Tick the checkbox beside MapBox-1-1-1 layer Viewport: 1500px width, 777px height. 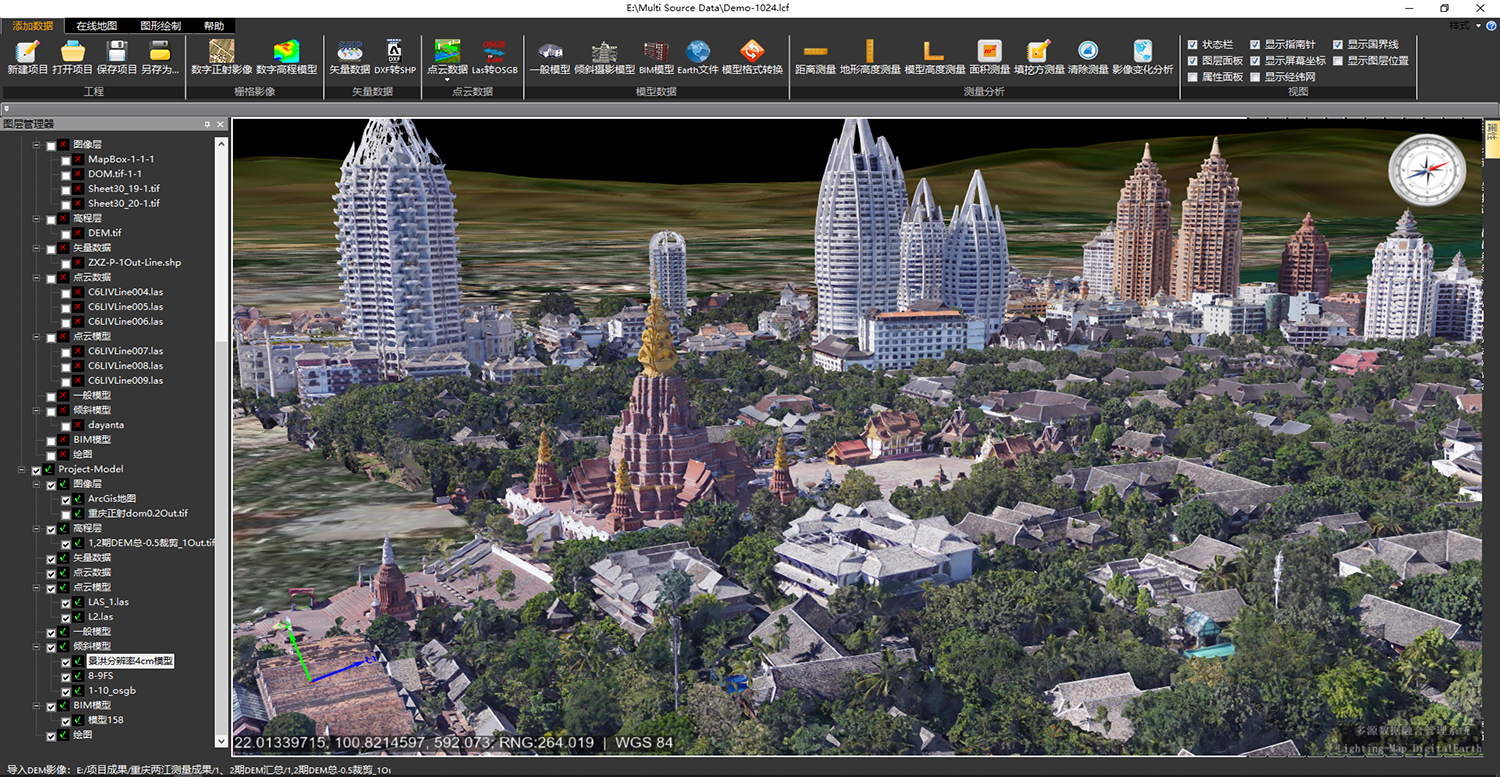(66, 160)
